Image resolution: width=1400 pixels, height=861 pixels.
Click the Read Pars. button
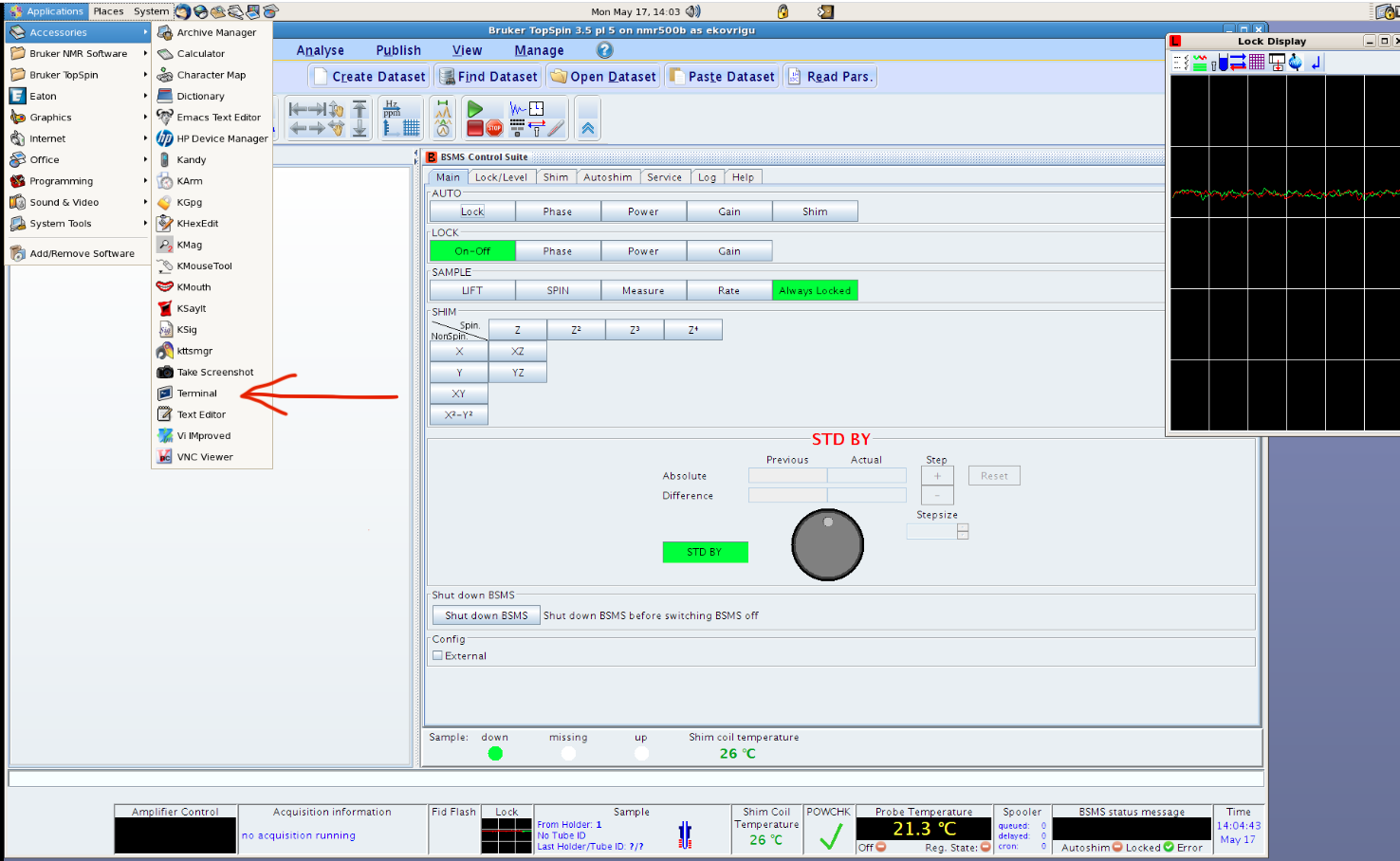pyautogui.click(x=830, y=77)
